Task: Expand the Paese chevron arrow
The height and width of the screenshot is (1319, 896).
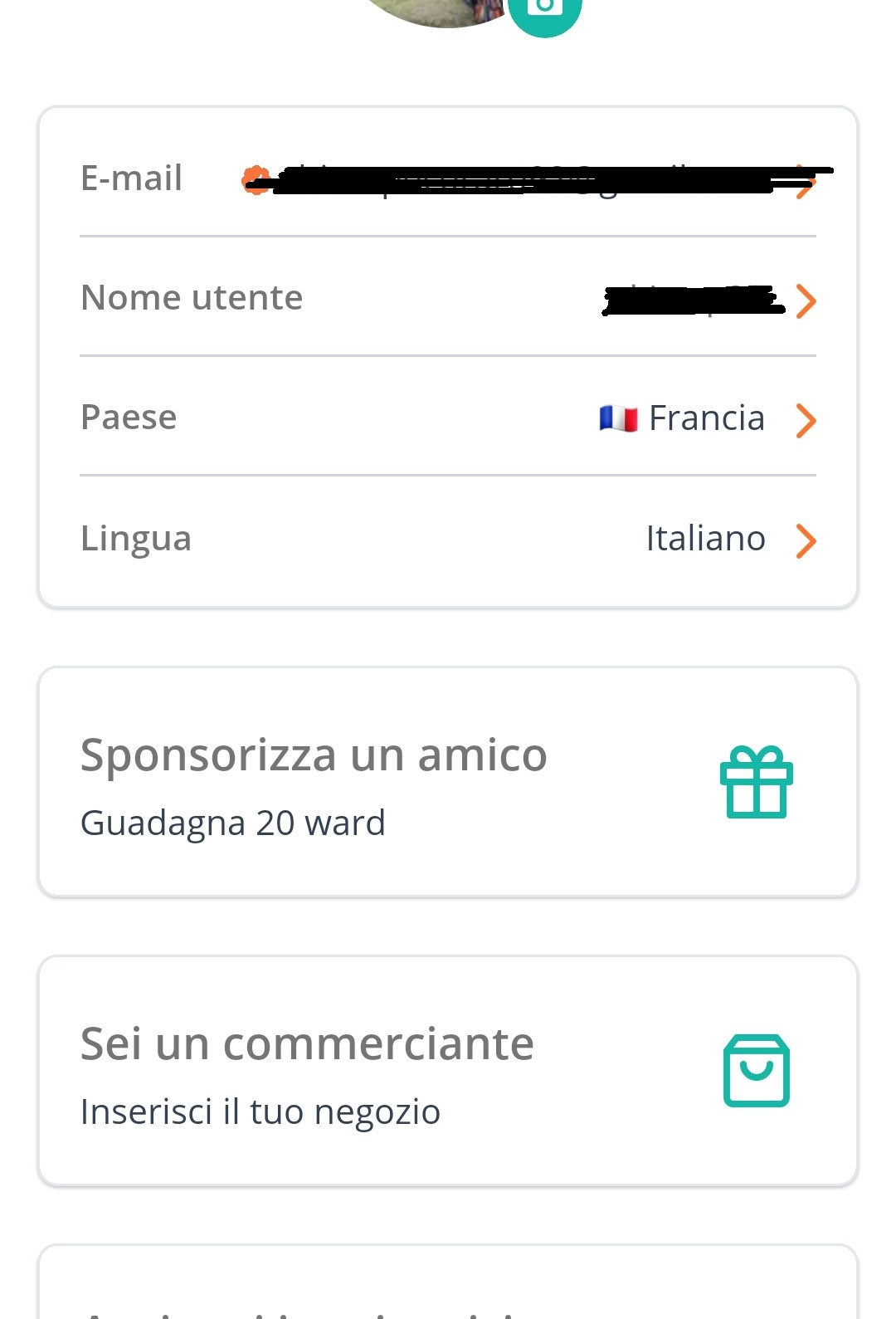Action: tap(806, 420)
